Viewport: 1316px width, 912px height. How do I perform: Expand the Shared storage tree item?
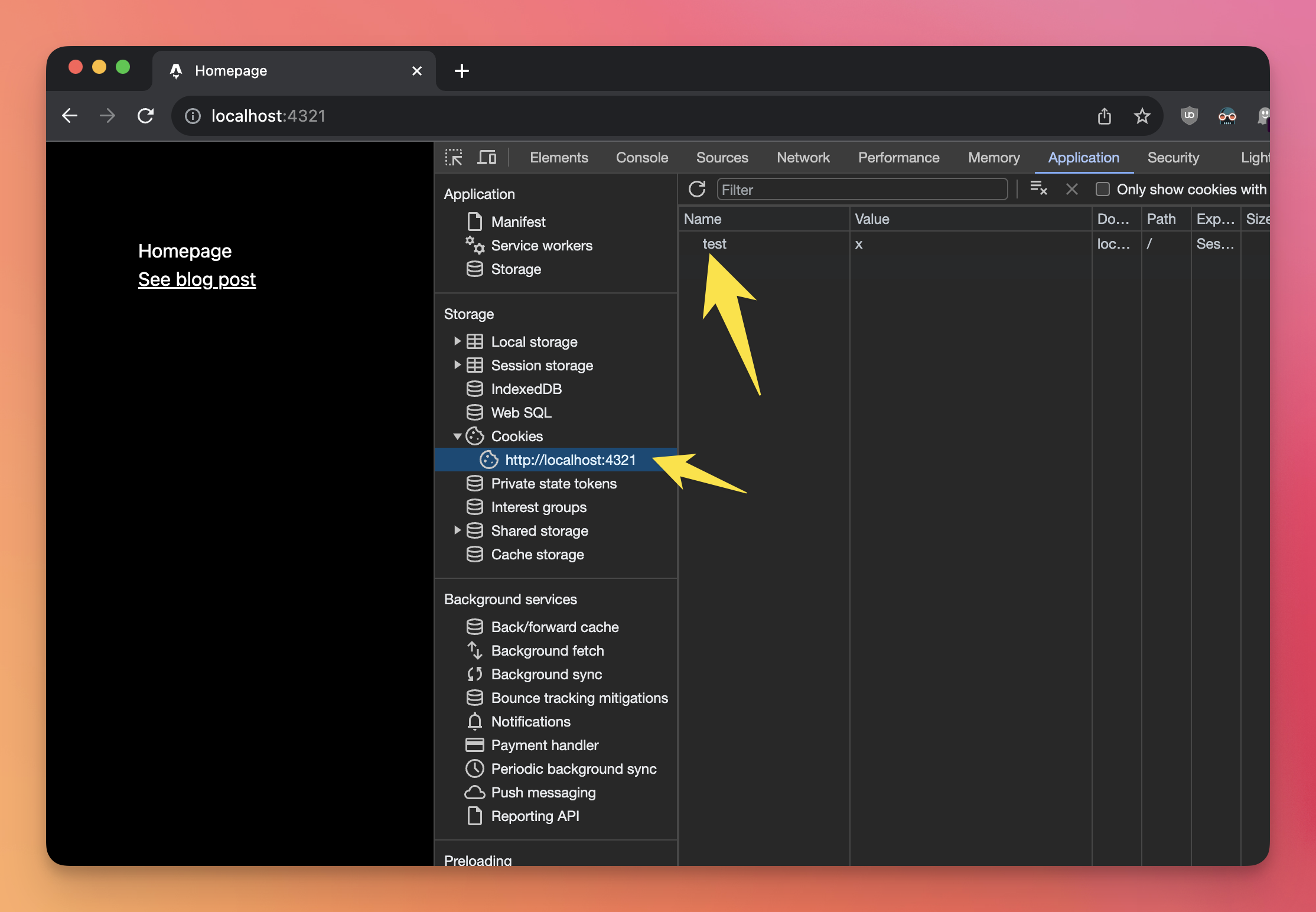[x=457, y=530]
